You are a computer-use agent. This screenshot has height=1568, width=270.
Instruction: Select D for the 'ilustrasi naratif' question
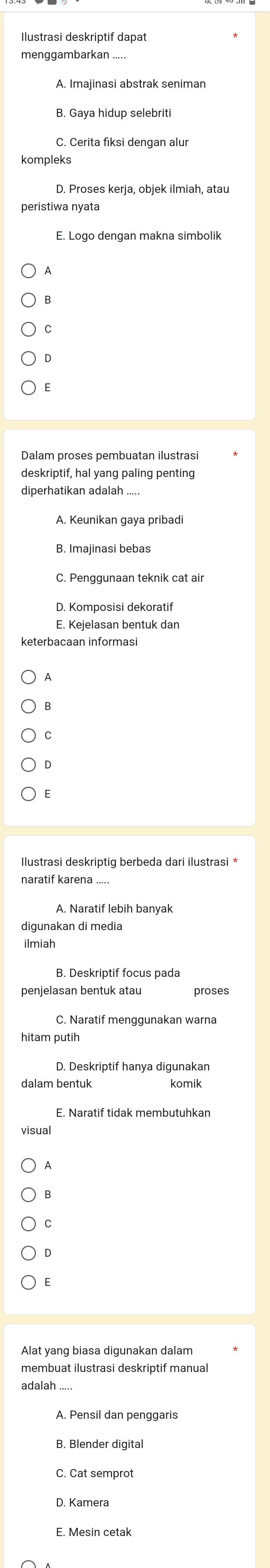[x=28, y=1253]
